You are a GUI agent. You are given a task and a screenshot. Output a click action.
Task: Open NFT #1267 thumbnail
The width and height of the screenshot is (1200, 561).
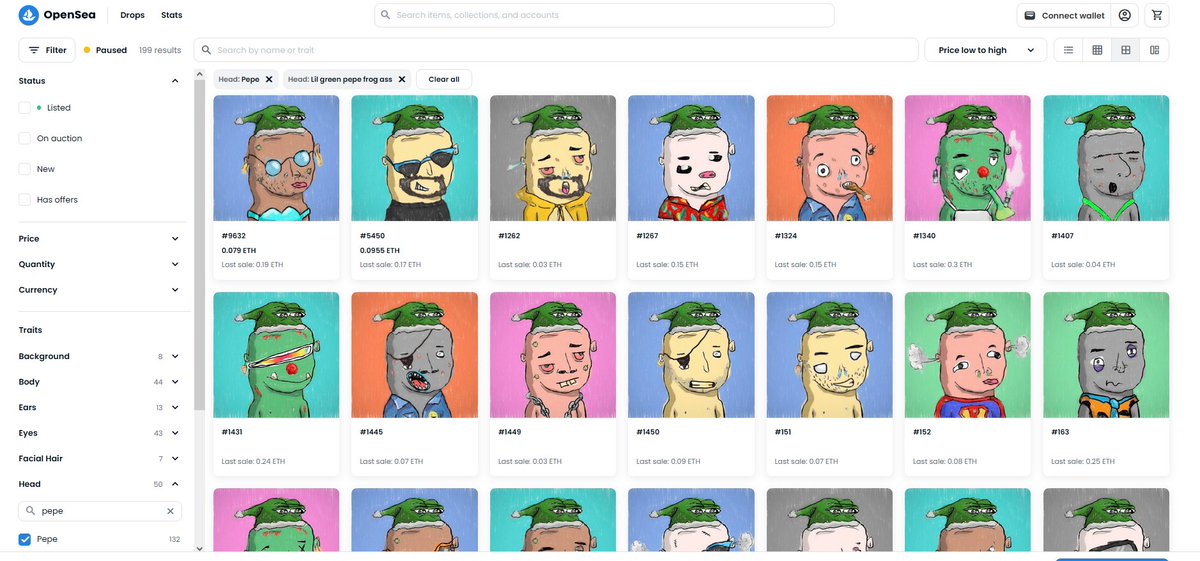[x=691, y=158]
